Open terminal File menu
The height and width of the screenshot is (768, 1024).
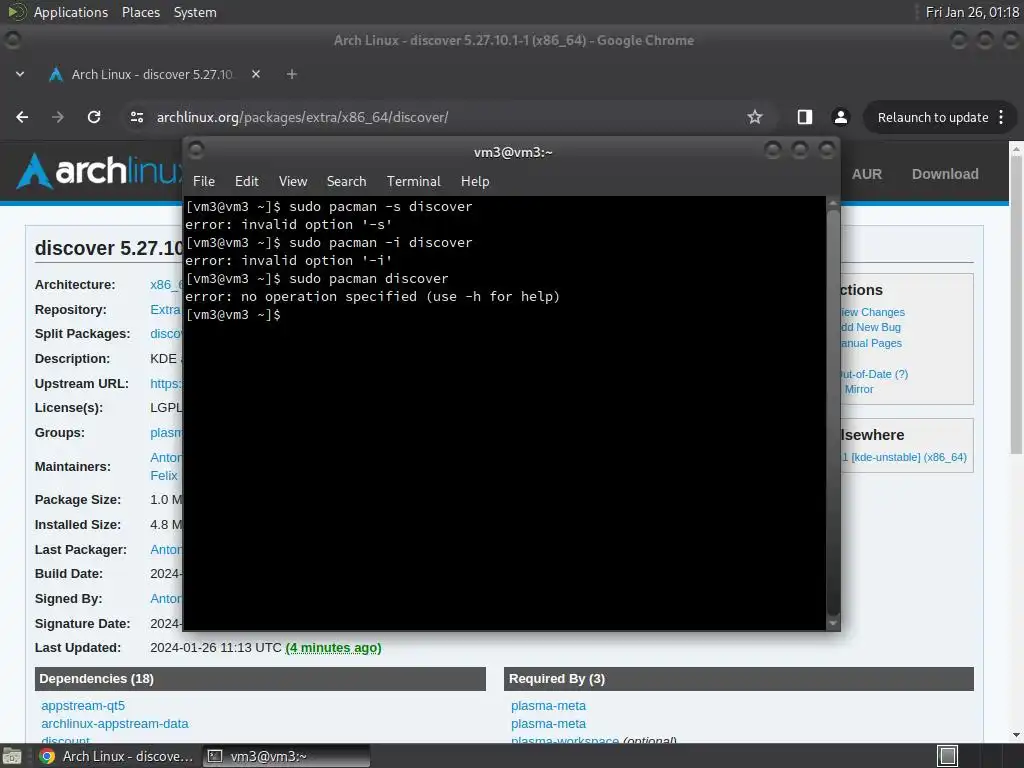pyautogui.click(x=204, y=181)
